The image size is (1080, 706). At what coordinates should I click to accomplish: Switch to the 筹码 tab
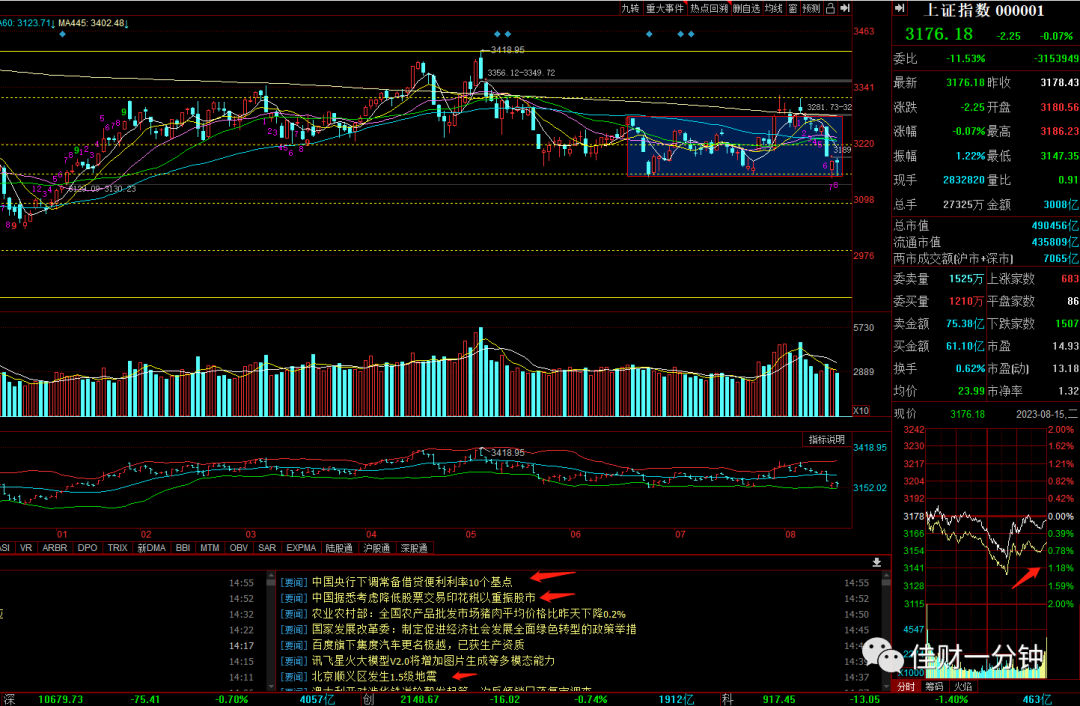[934, 687]
